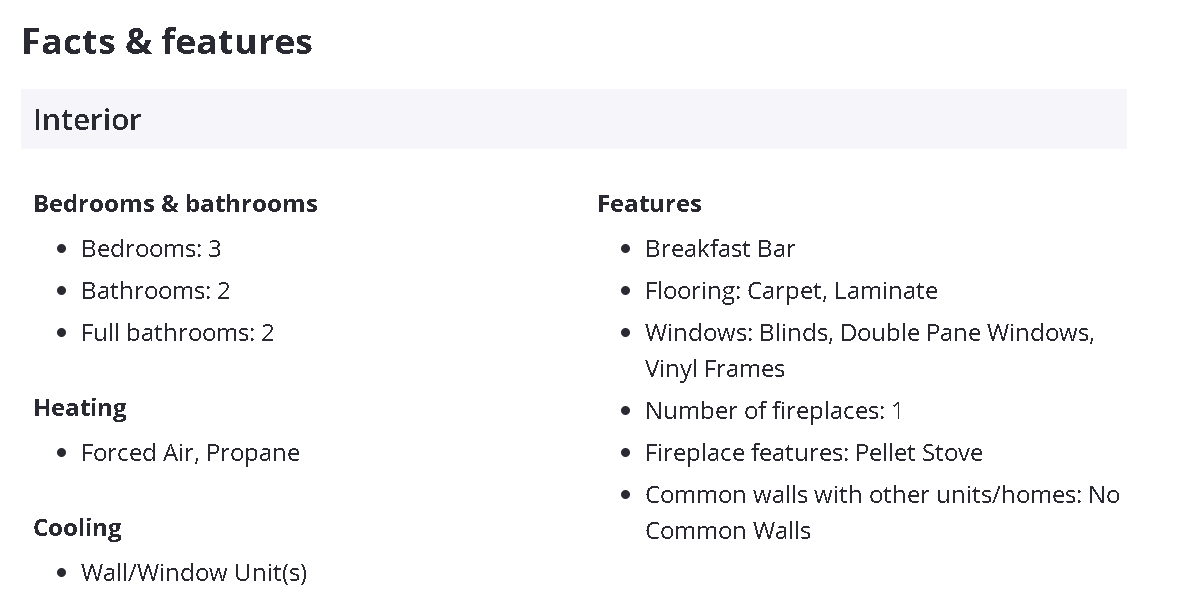Select the Full bathrooms: 2 entry

pyautogui.click(x=177, y=333)
